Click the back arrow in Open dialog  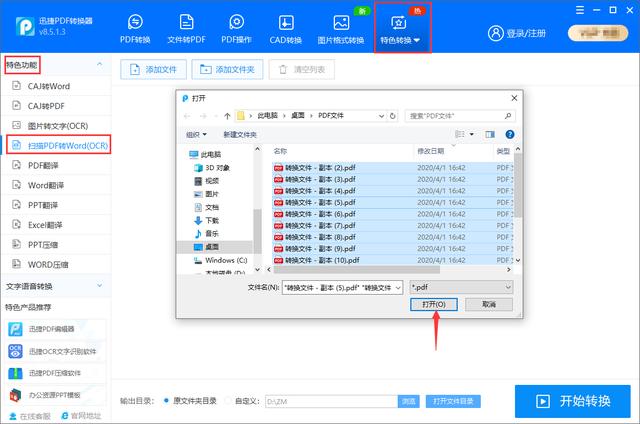point(187,116)
